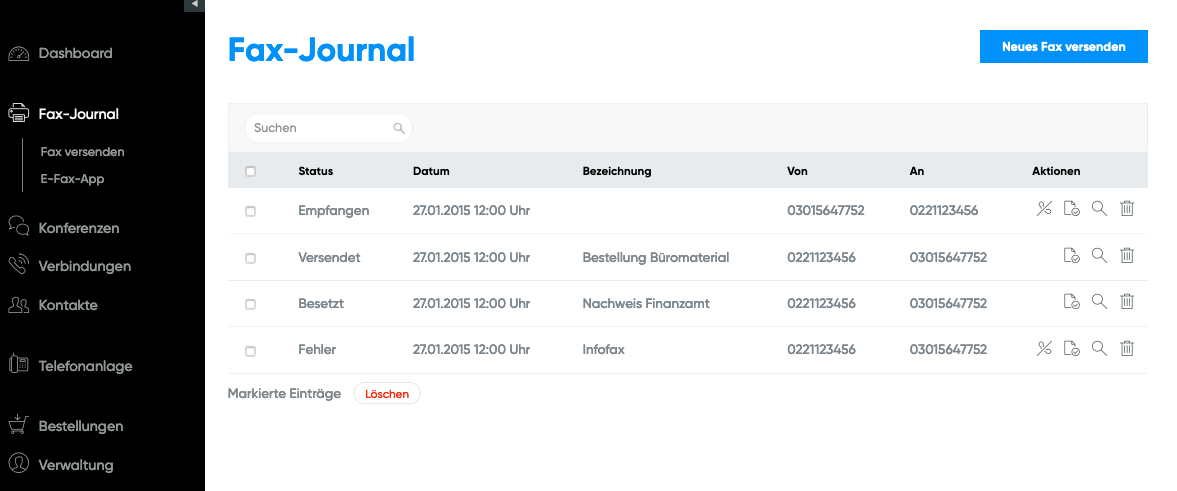The width and height of the screenshot is (1177, 491).
Task: Select the checkbox of the Fehler row
Action: click(250, 351)
